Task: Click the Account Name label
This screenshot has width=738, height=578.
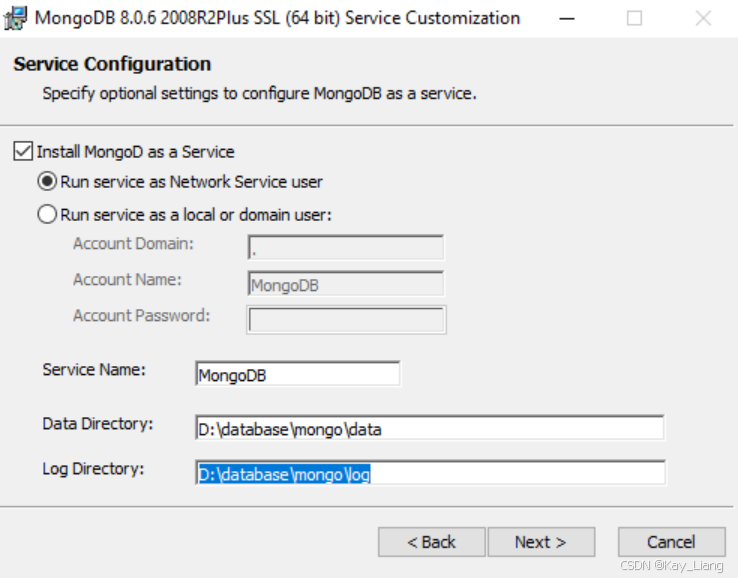Action: (x=127, y=280)
